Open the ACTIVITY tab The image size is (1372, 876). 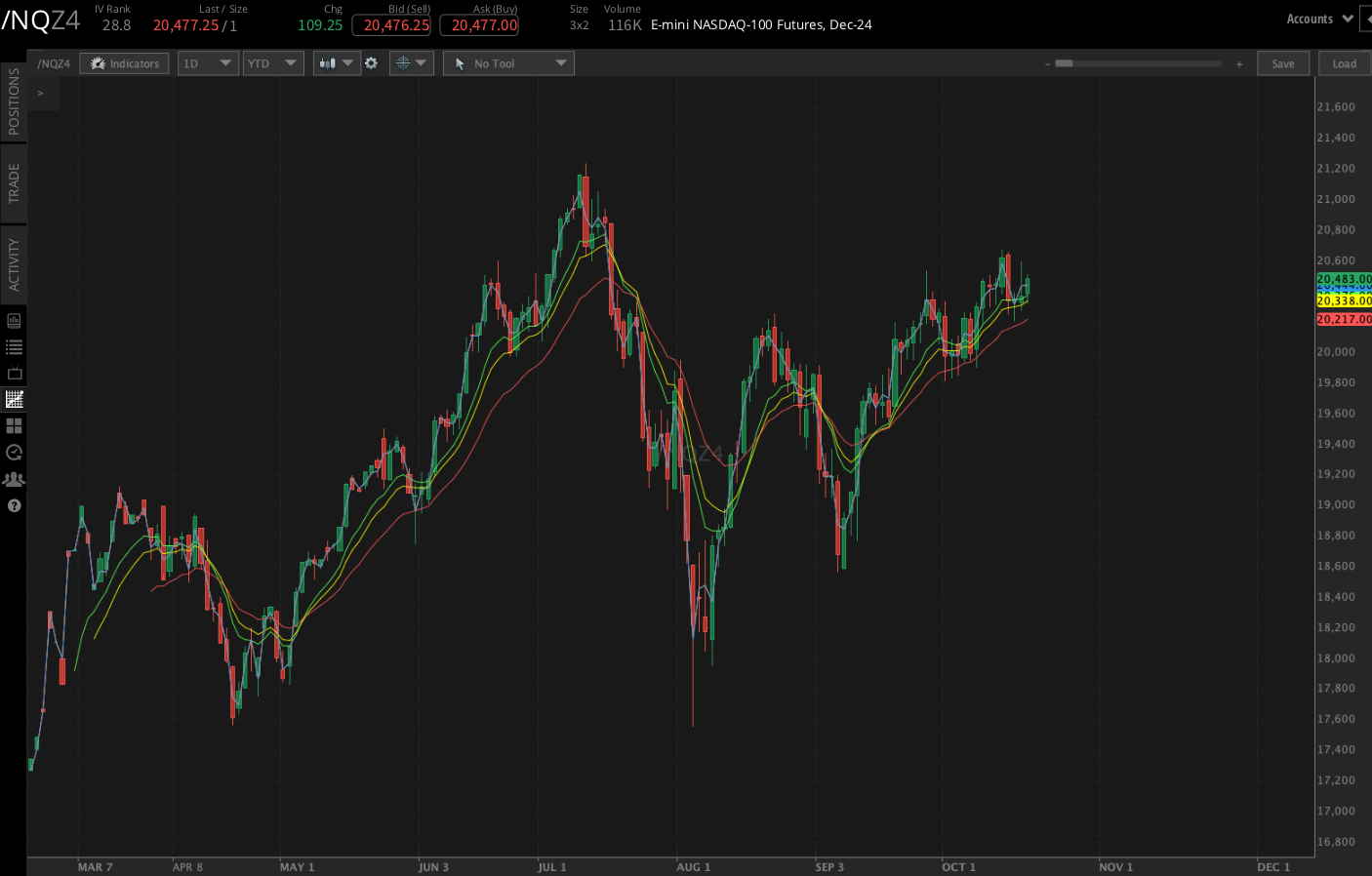click(x=14, y=261)
